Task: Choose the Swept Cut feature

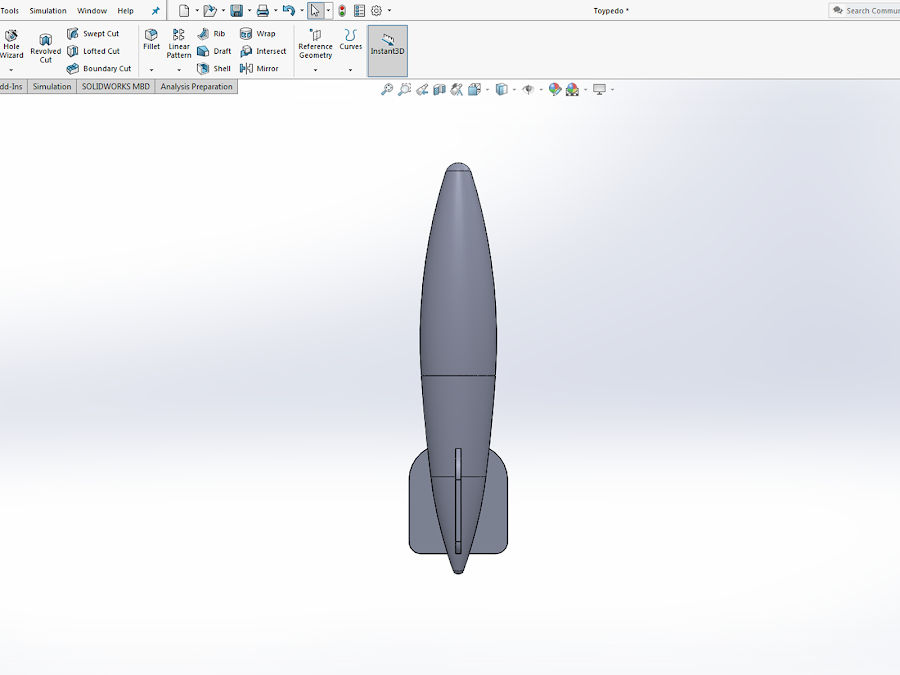Action: 93,34
